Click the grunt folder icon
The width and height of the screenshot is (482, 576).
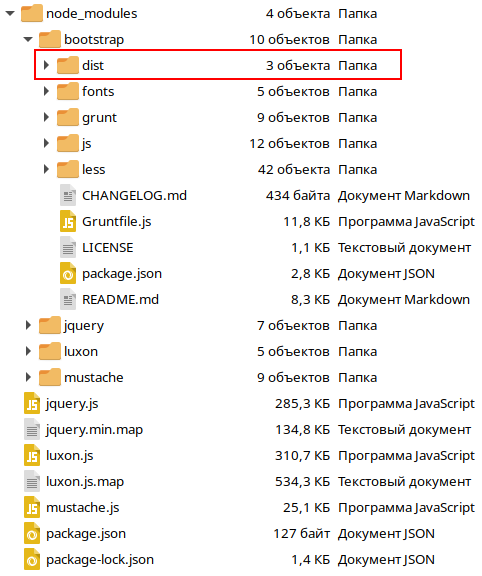[68, 117]
